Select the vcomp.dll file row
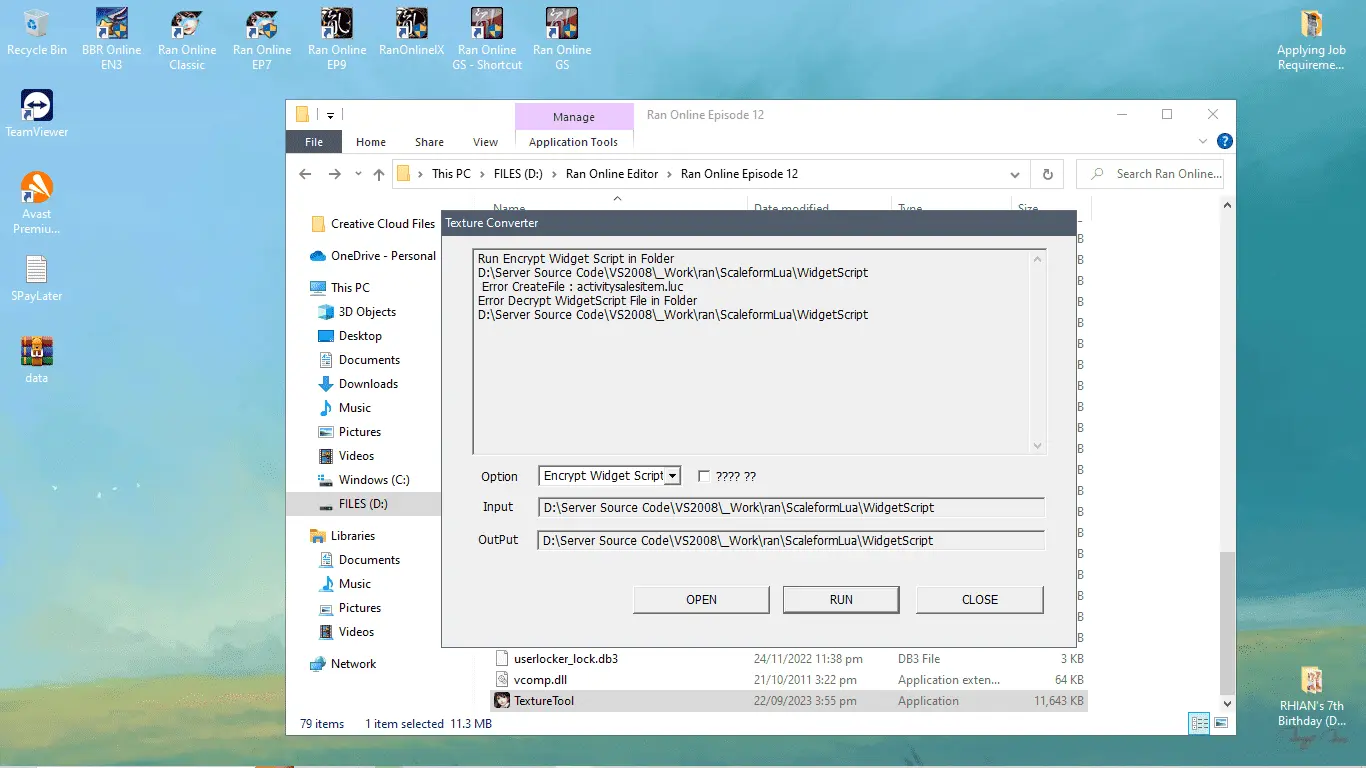The width and height of the screenshot is (1366, 768). coord(788,680)
